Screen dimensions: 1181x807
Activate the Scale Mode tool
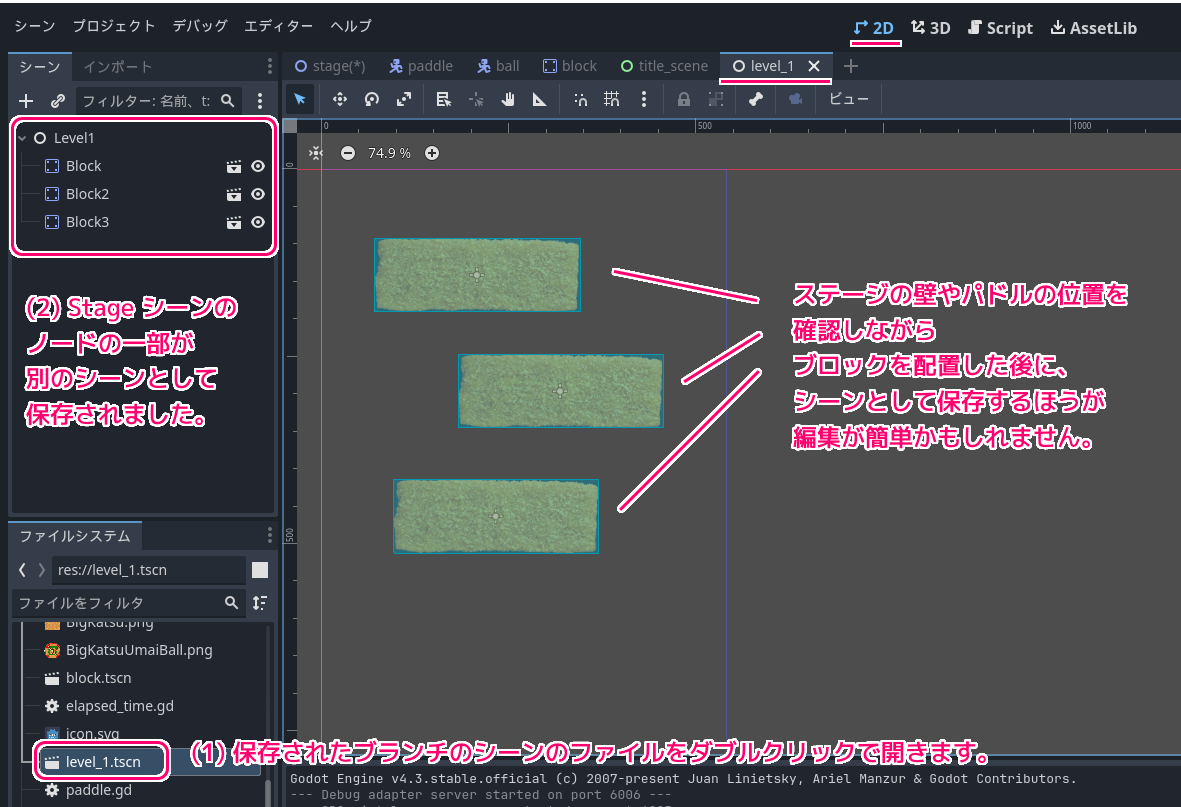(404, 99)
